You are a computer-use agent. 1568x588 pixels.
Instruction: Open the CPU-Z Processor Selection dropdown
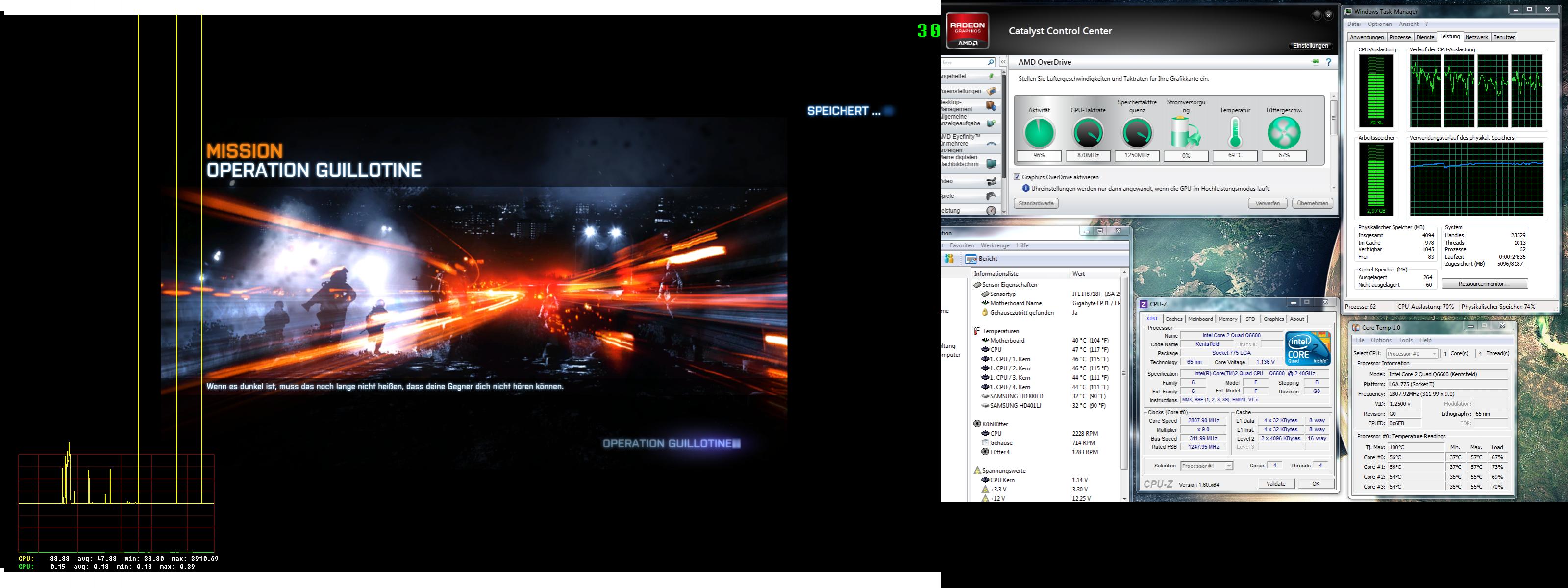point(1206,465)
